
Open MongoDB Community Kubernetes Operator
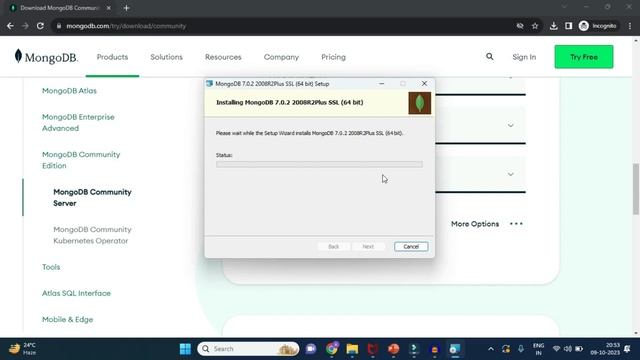point(92,235)
